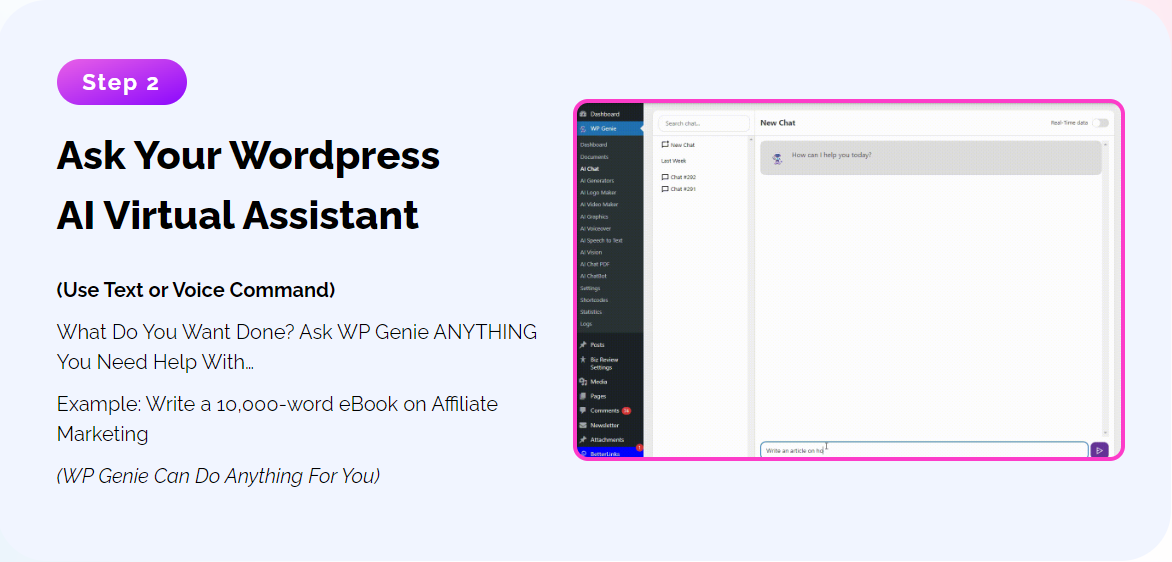Click the genie avatar in greeting message
1172x562 pixels.
(x=777, y=158)
